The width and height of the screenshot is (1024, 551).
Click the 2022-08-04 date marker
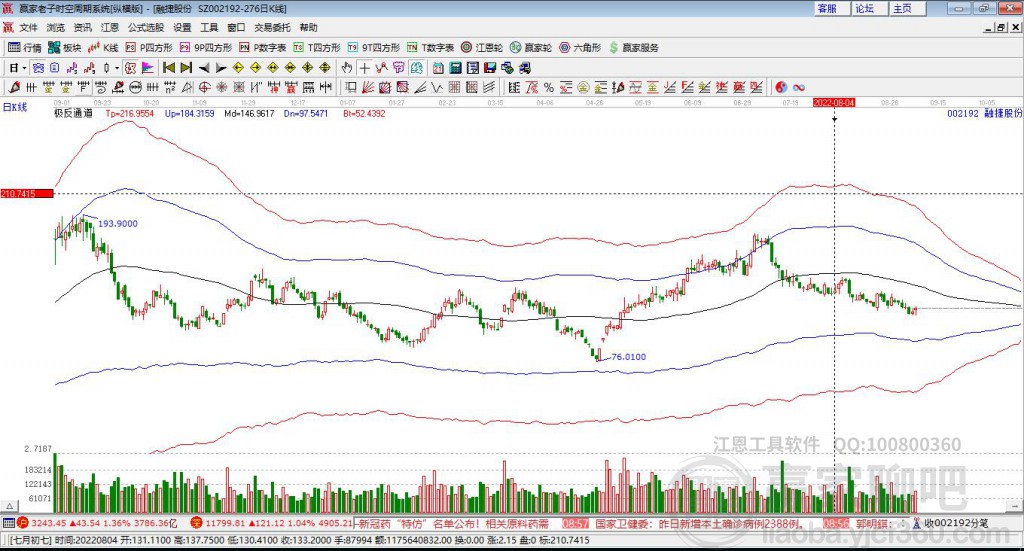[x=834, y=102]
